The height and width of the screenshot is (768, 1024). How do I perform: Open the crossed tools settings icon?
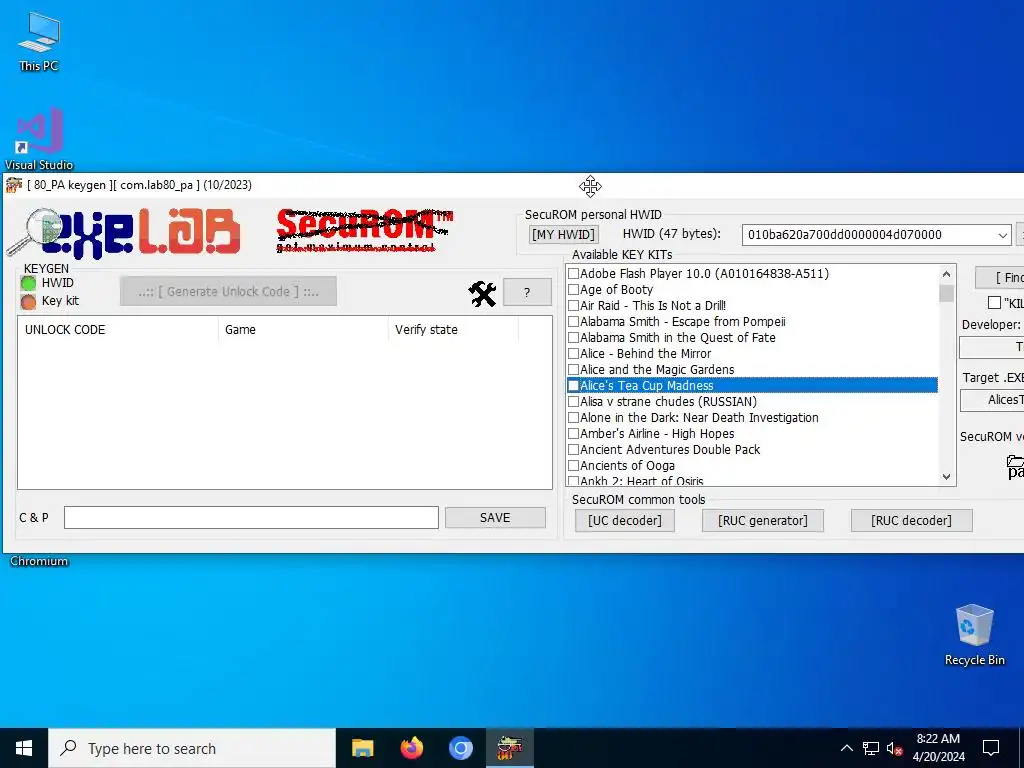click(x=483, y=294)
